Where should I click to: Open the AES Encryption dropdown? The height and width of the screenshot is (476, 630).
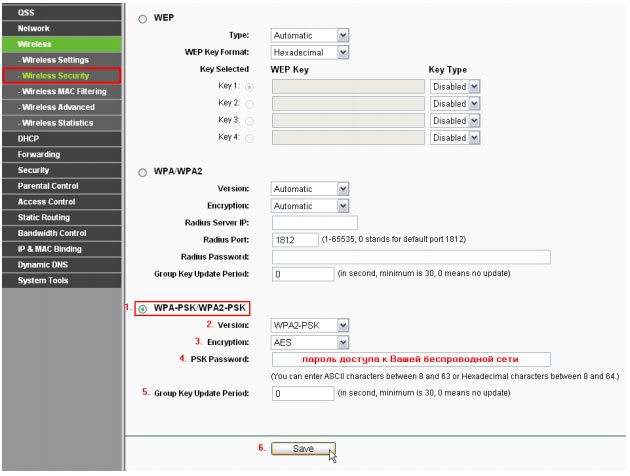[x=310, y=341]
